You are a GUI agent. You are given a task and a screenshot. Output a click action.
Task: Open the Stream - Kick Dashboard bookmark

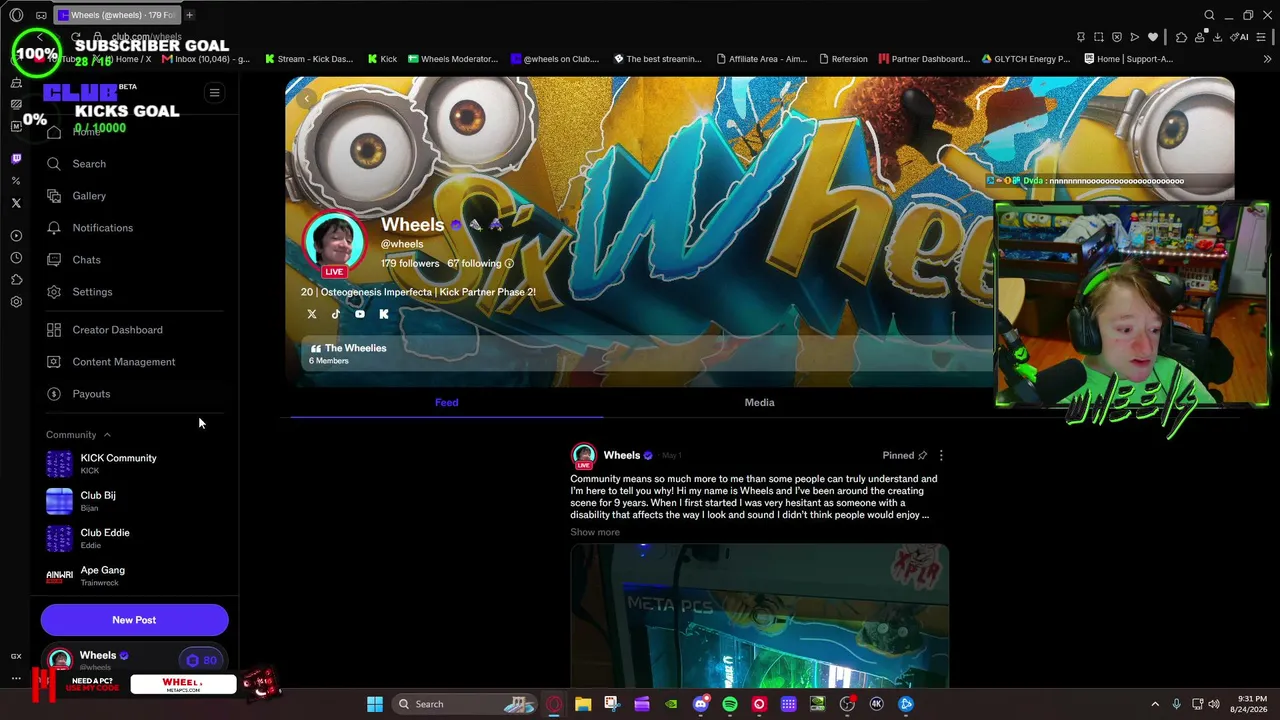[309, 59]
